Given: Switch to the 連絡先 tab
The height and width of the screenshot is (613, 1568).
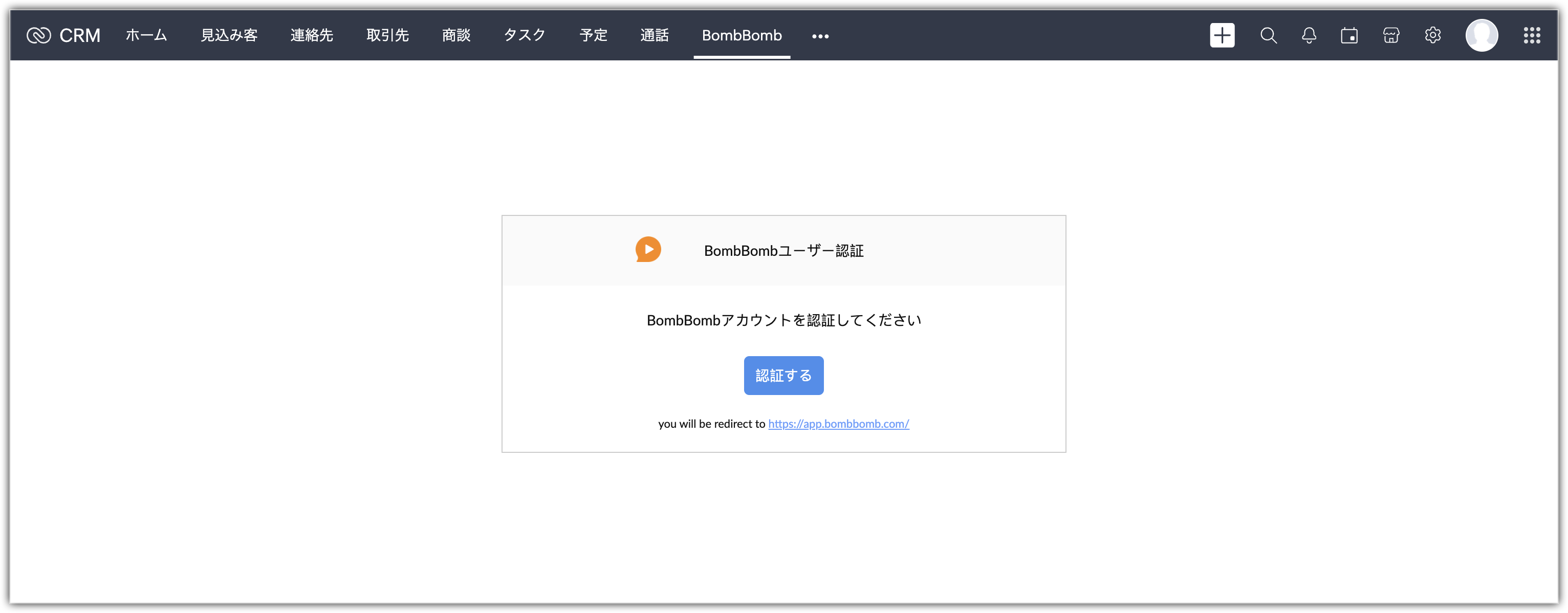Looking at the screenshot, I should pos(312,35).
